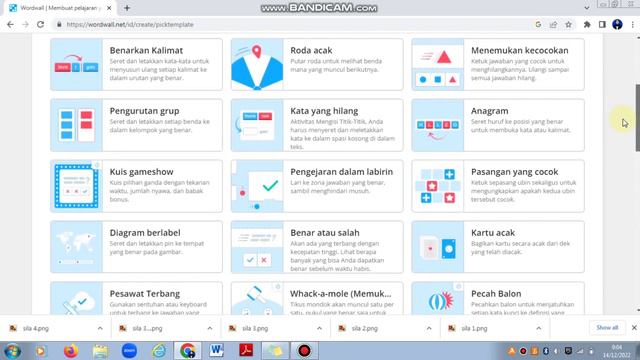The image size is (640, 360).
Task: Open the Chrome profile avatar
Action: (617, 24)
